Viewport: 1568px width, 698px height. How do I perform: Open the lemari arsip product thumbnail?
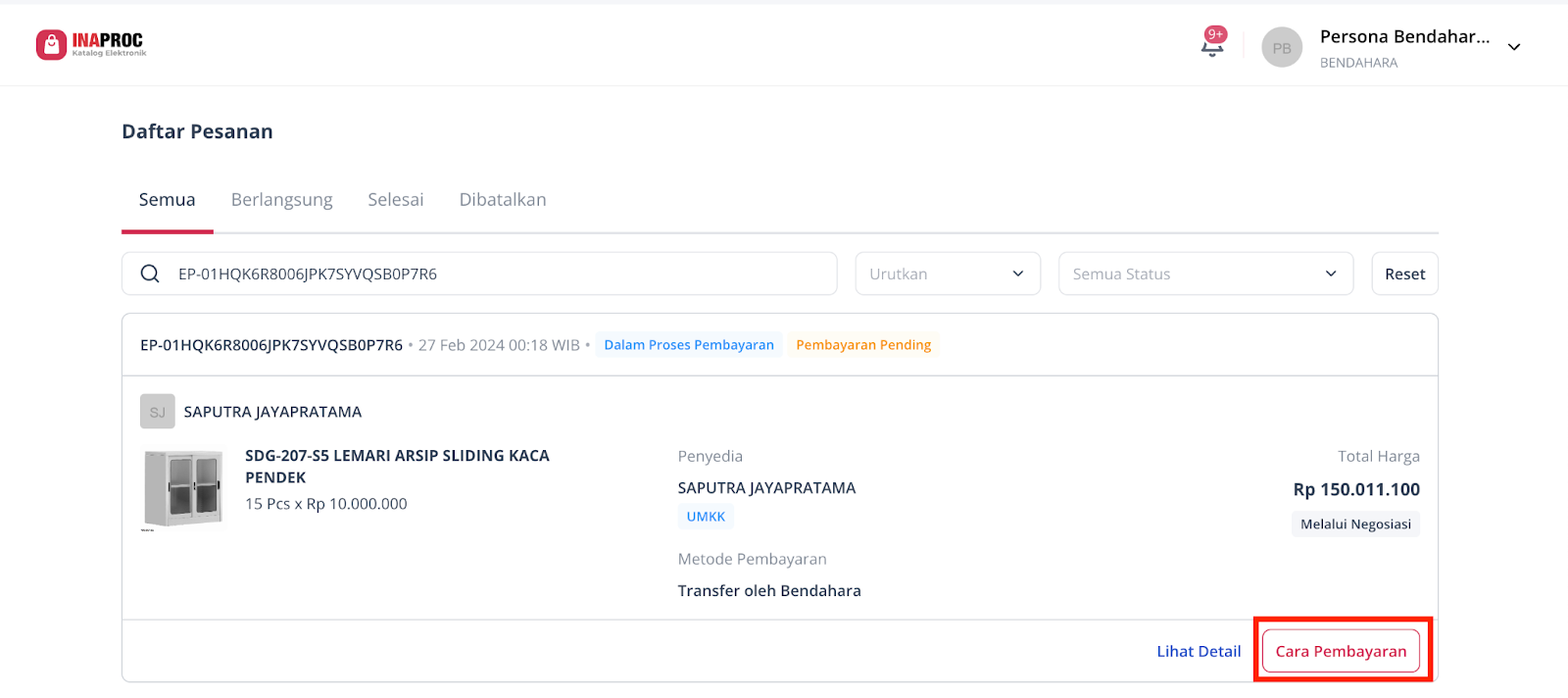point(183,489)
